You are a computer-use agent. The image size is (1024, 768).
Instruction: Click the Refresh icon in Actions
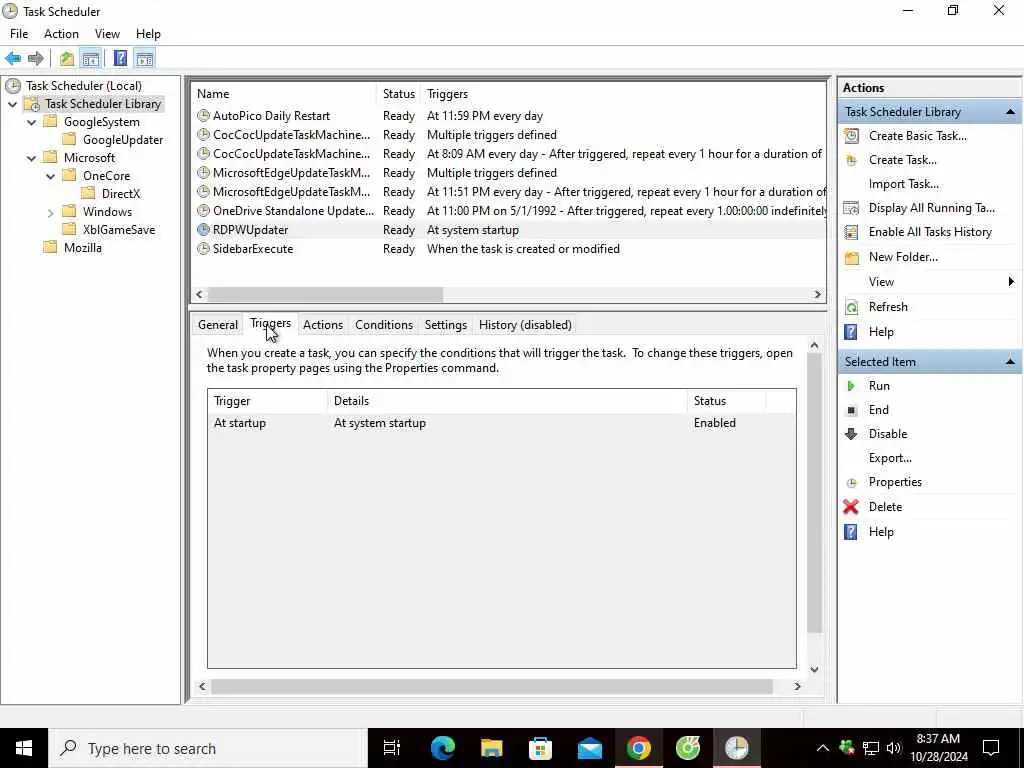(852, 307)
